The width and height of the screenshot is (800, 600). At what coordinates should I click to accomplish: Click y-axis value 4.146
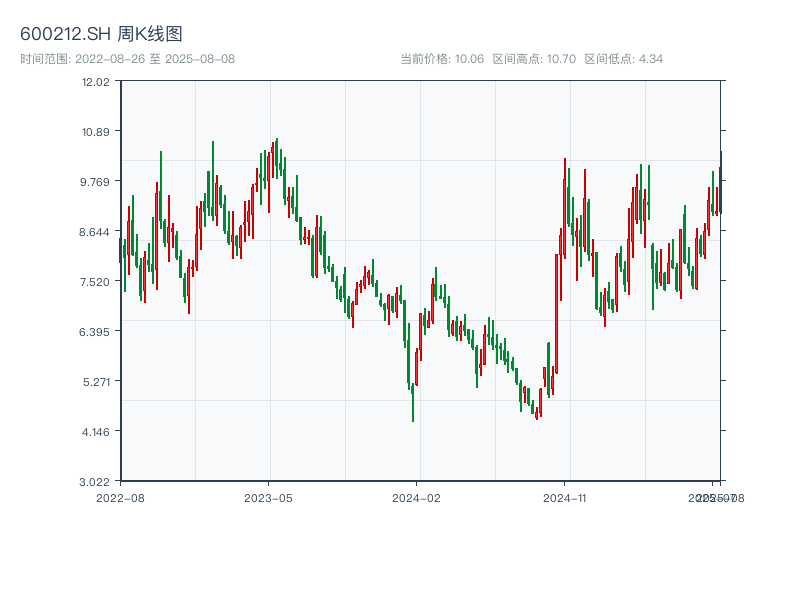point(95,432)
